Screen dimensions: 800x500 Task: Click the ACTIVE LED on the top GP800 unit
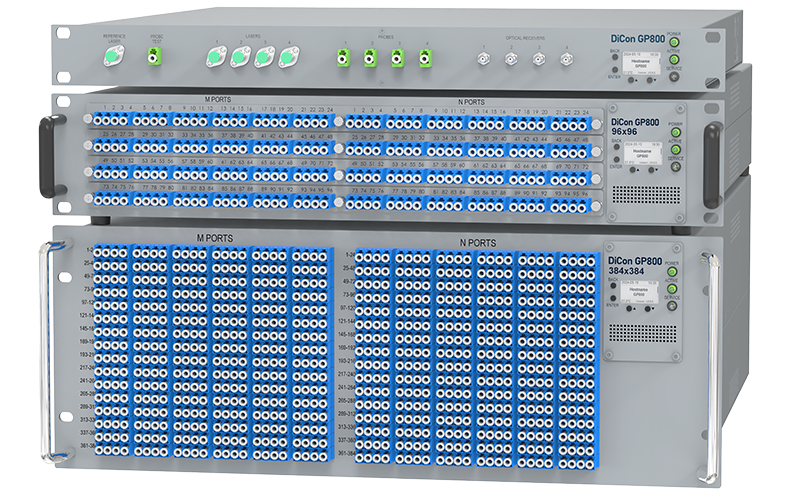click(x=674, y=59)
